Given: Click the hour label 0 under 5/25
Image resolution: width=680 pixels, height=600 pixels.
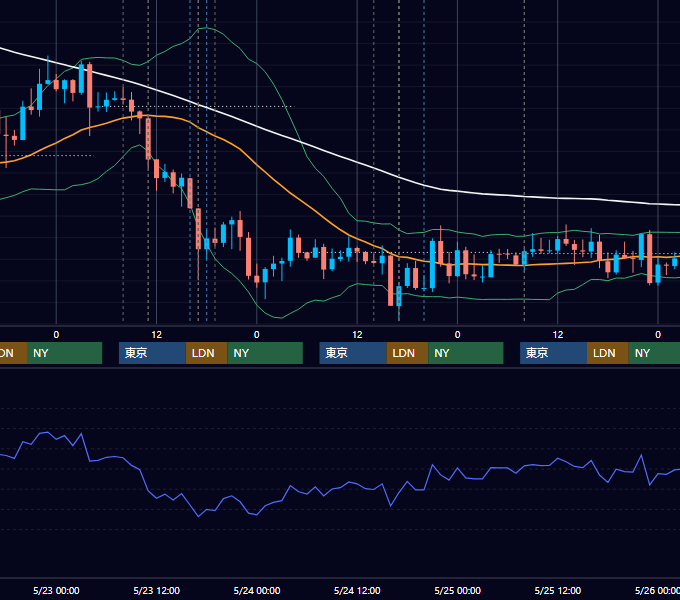Looking at the screenshot, I should [x=458, y=335].
